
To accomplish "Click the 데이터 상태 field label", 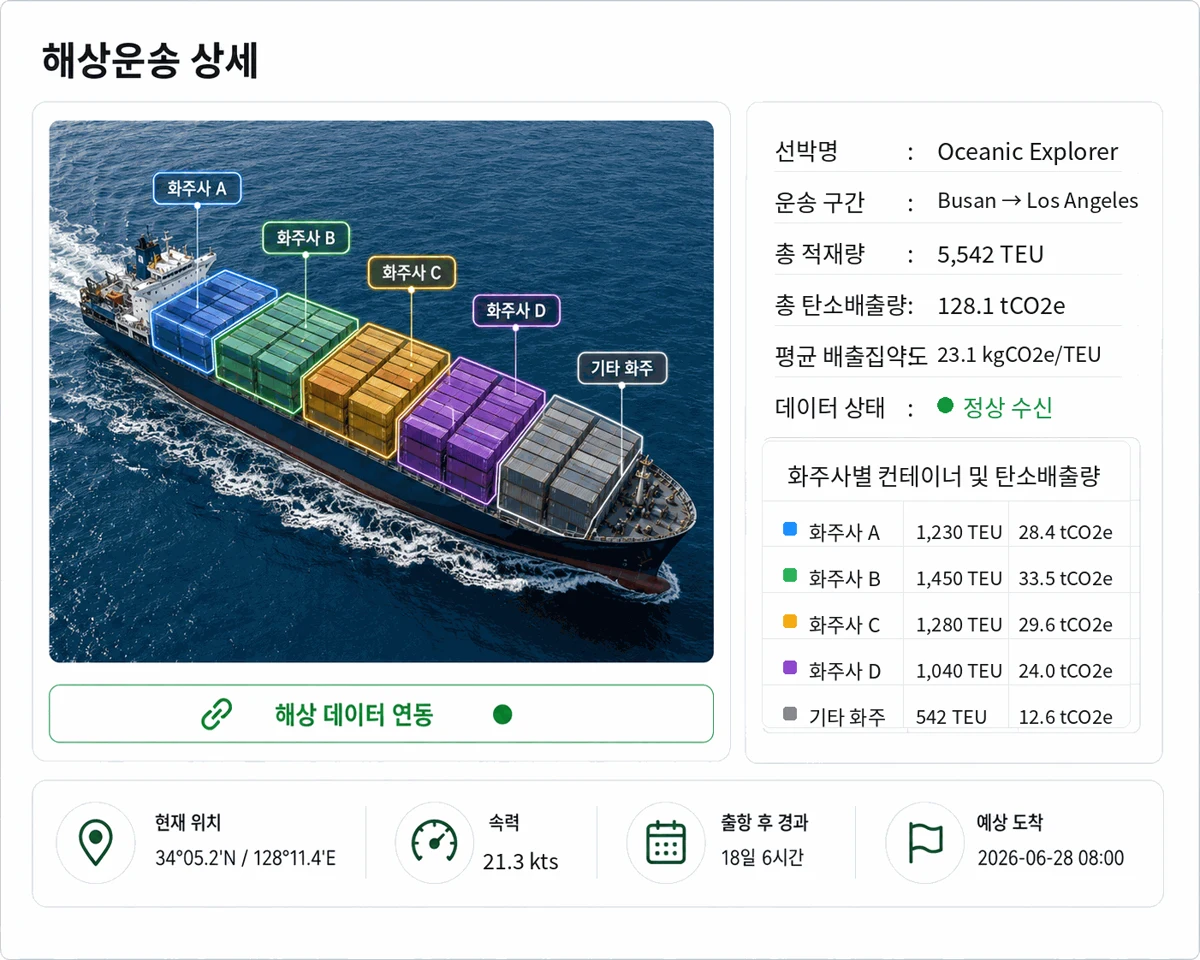I will 830,407.
